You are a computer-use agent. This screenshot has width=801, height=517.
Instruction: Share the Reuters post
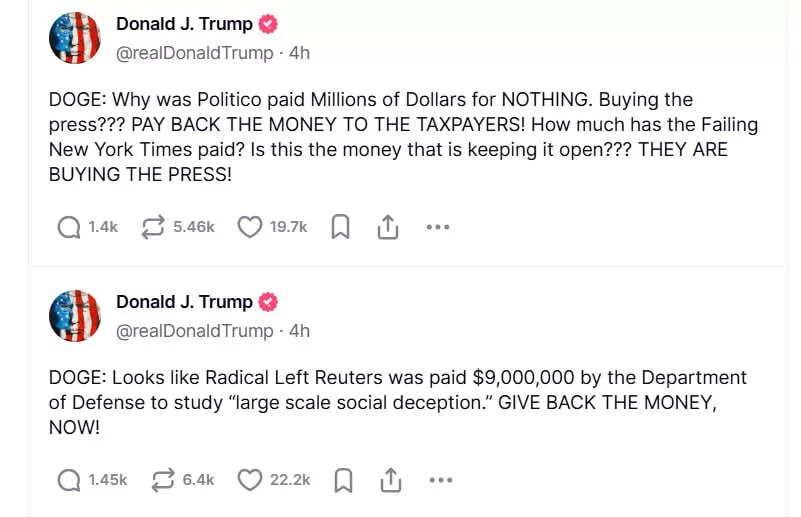coord(391,481)
